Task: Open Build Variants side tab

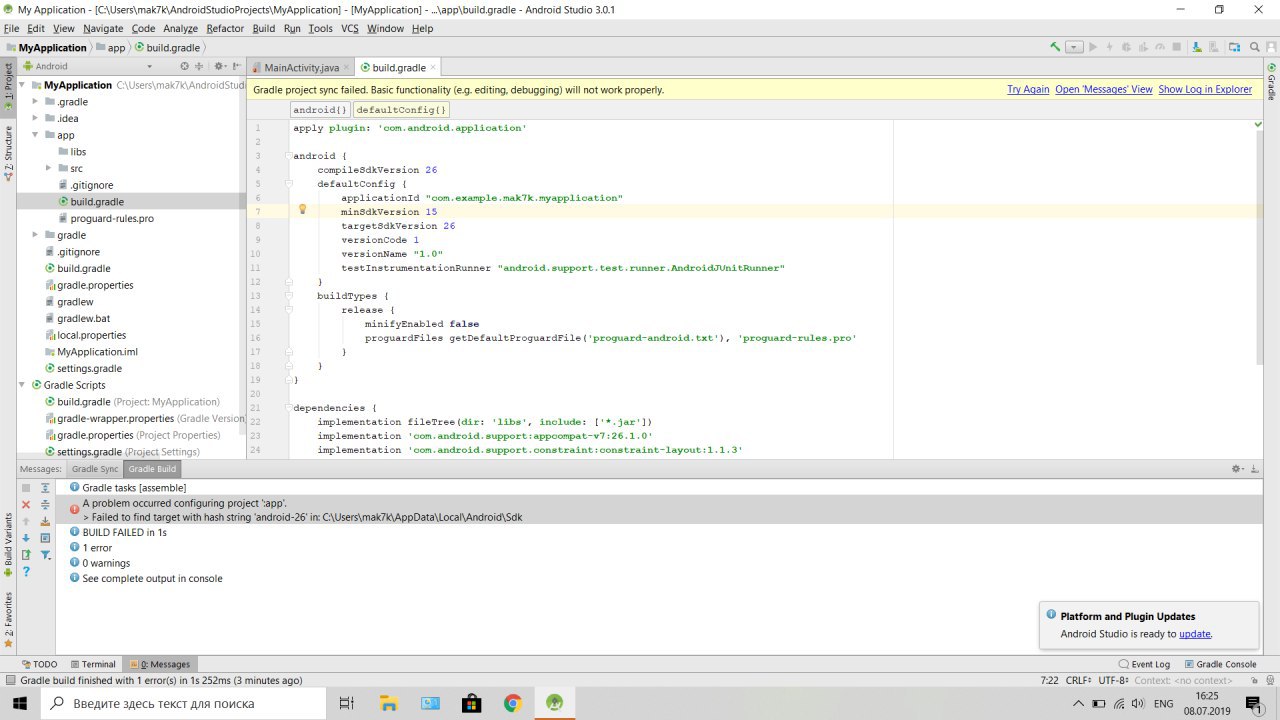Action: click(8, 545)
